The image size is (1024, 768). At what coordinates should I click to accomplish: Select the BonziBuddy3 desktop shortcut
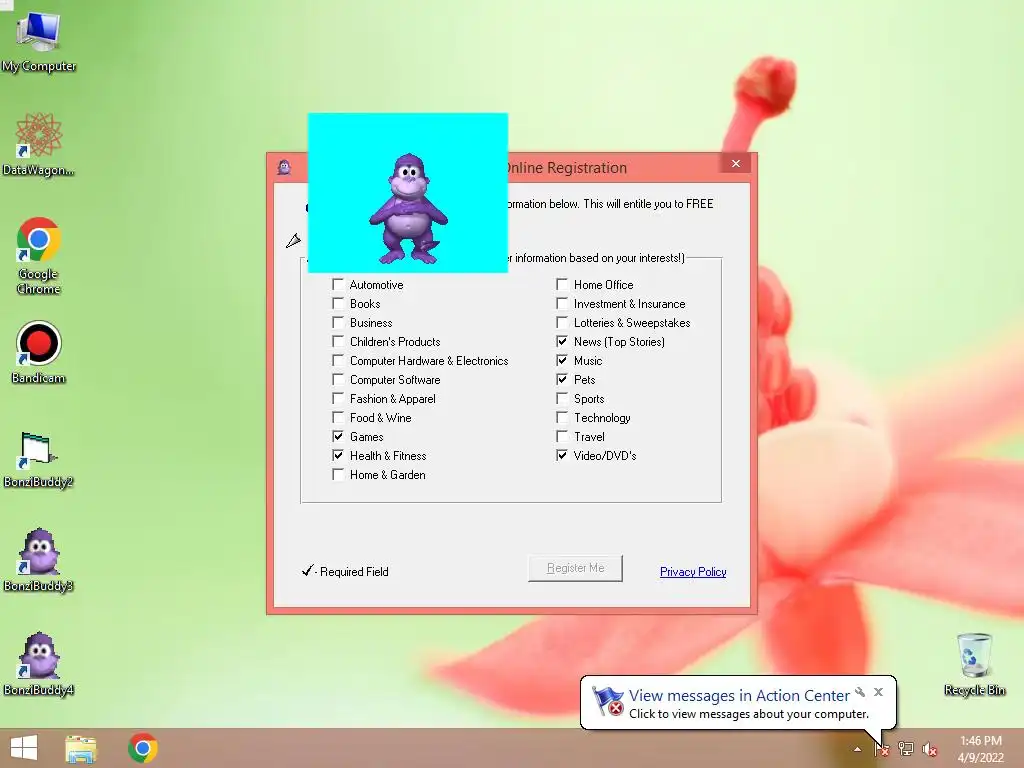tap(39, 560)
